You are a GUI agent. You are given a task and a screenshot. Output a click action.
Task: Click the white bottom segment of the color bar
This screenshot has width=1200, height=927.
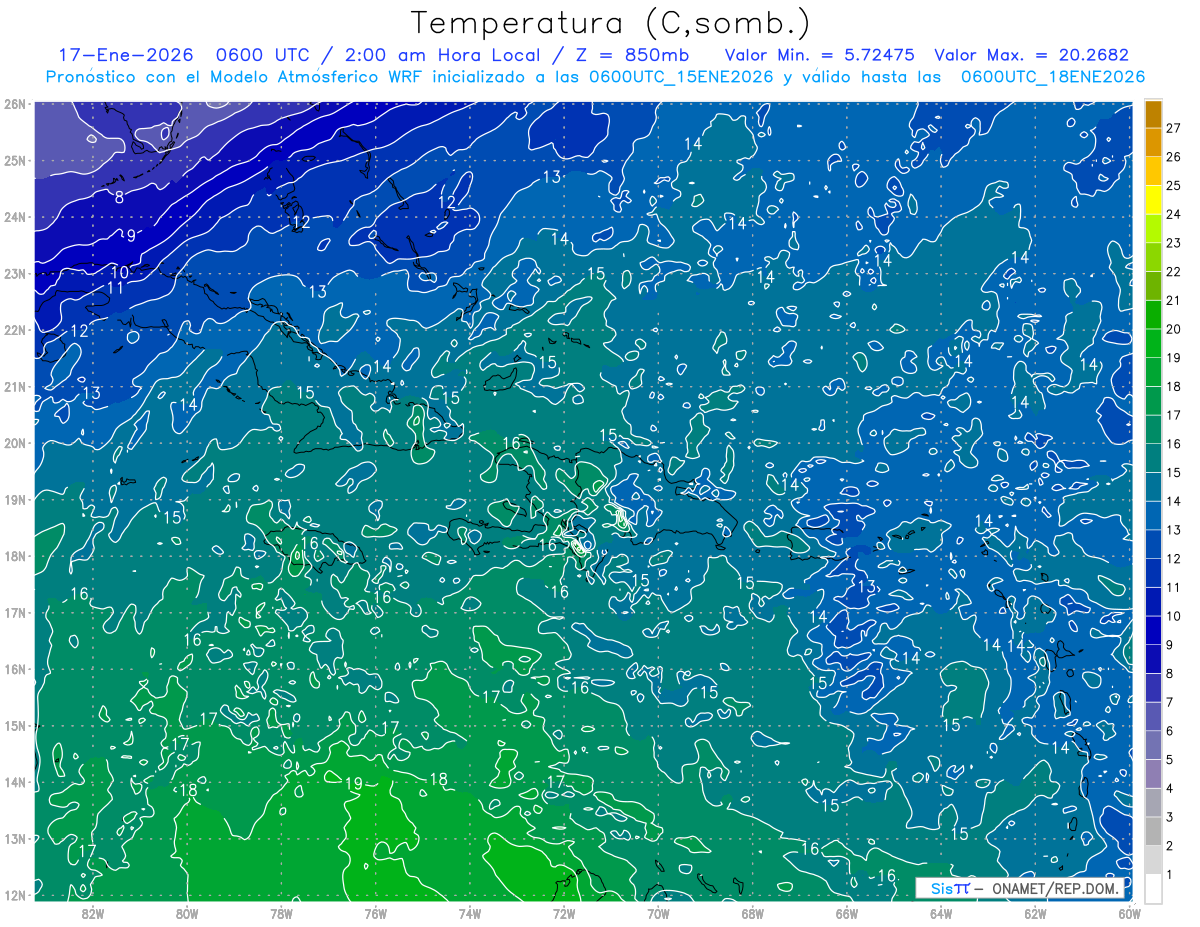1154,888
